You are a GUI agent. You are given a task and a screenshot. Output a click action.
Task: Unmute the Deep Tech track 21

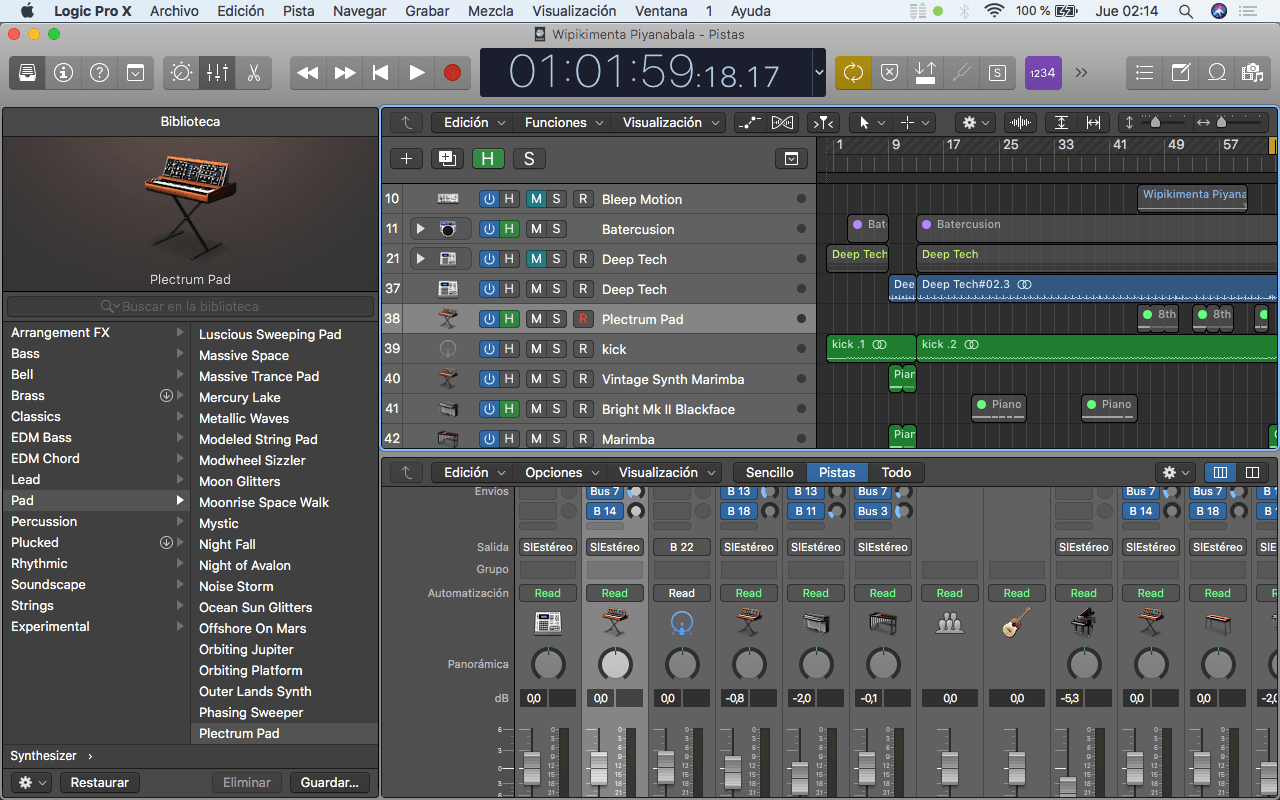(536, 259)
